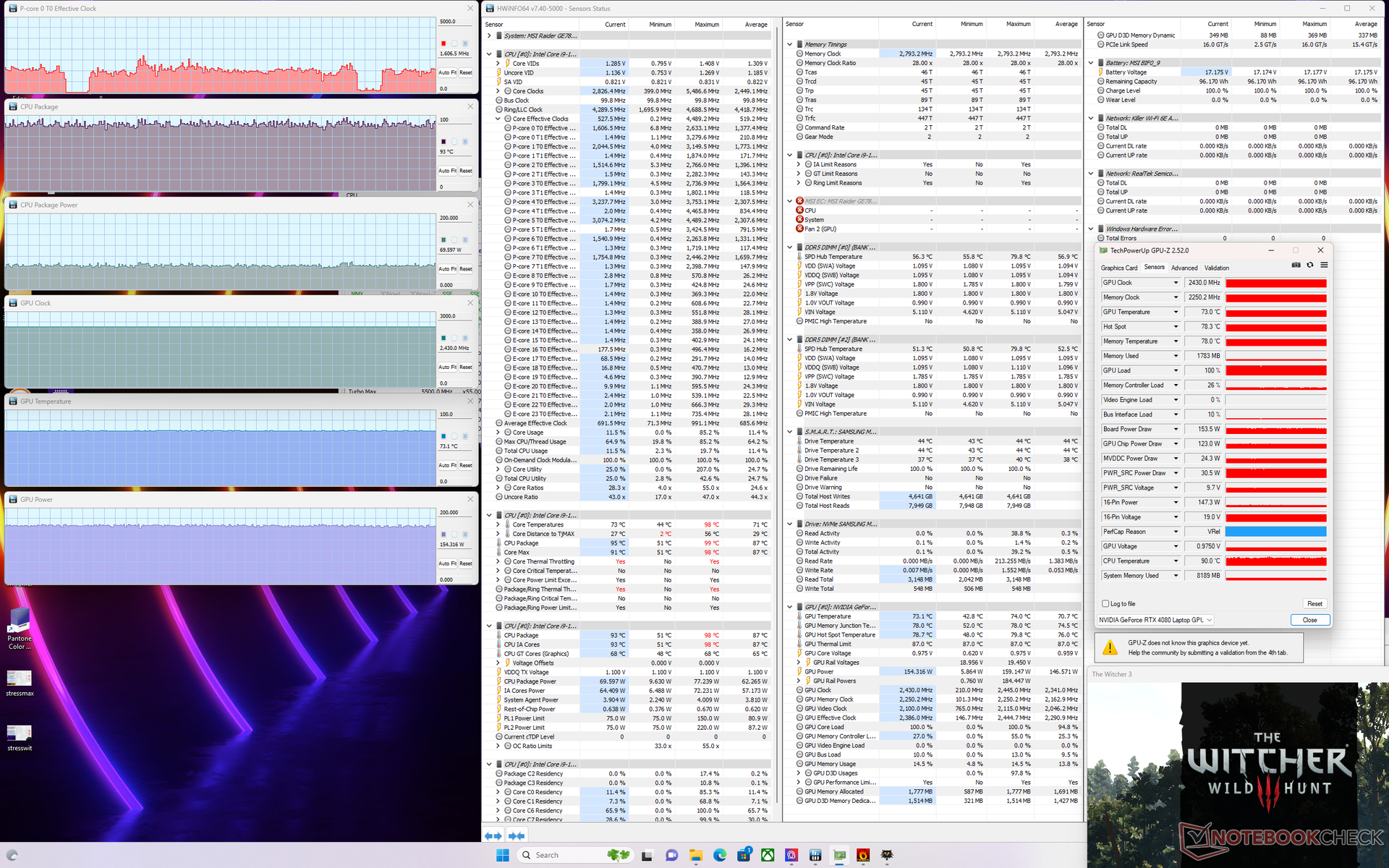1389x868 pixels.
Task: Launch Microsoft Edge from the taskbar
Action: 720,855
